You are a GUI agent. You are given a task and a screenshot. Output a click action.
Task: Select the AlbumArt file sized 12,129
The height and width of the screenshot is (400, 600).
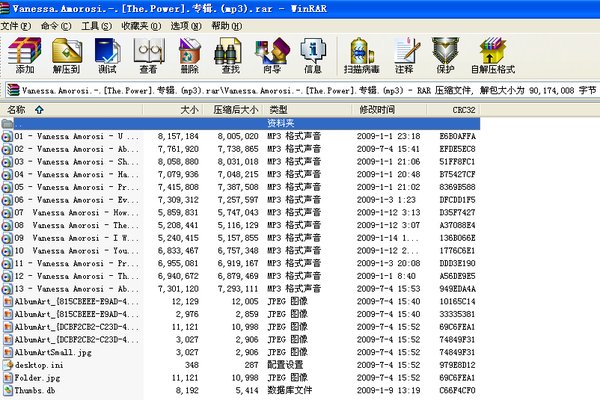click(x=240, y=302)
